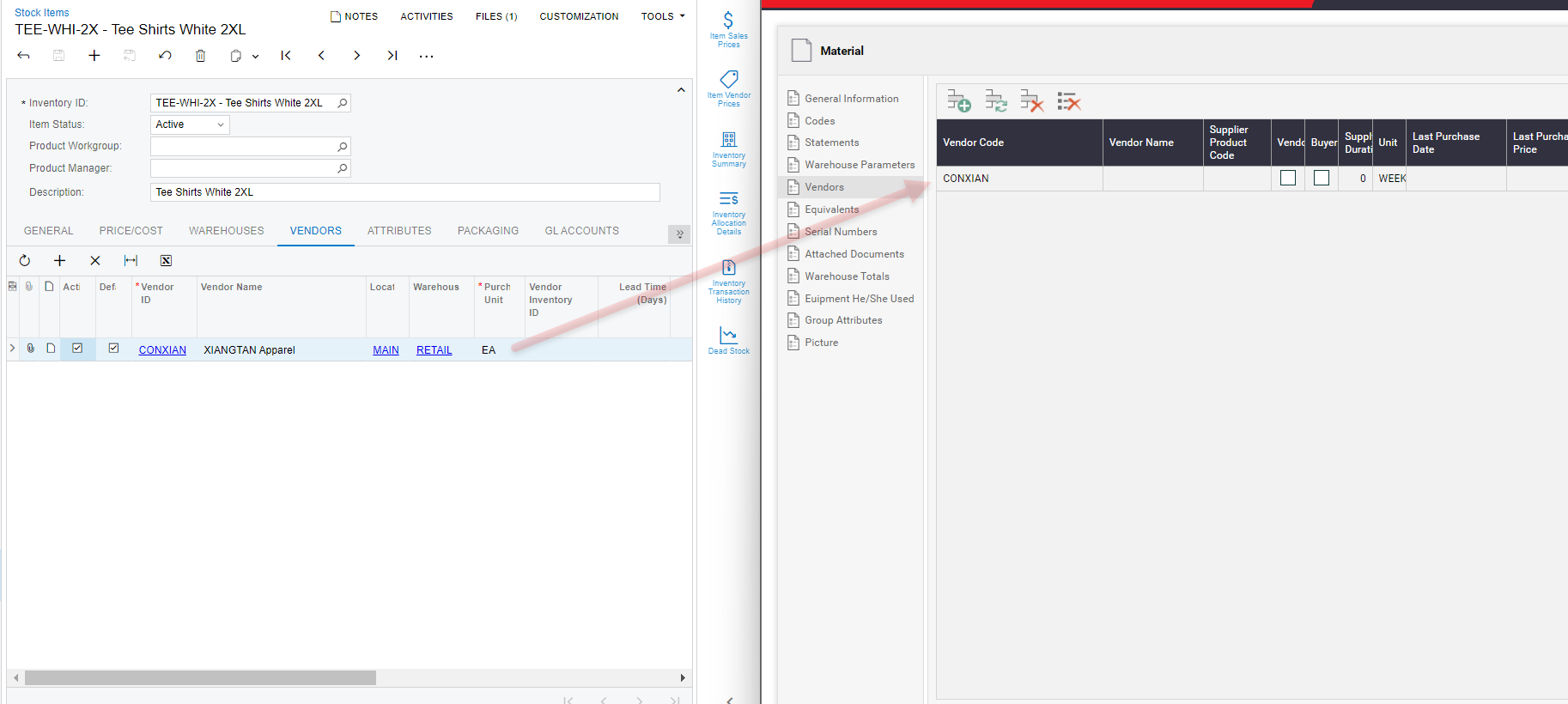Click delete all rows icon in Material window

[1069, 101]
